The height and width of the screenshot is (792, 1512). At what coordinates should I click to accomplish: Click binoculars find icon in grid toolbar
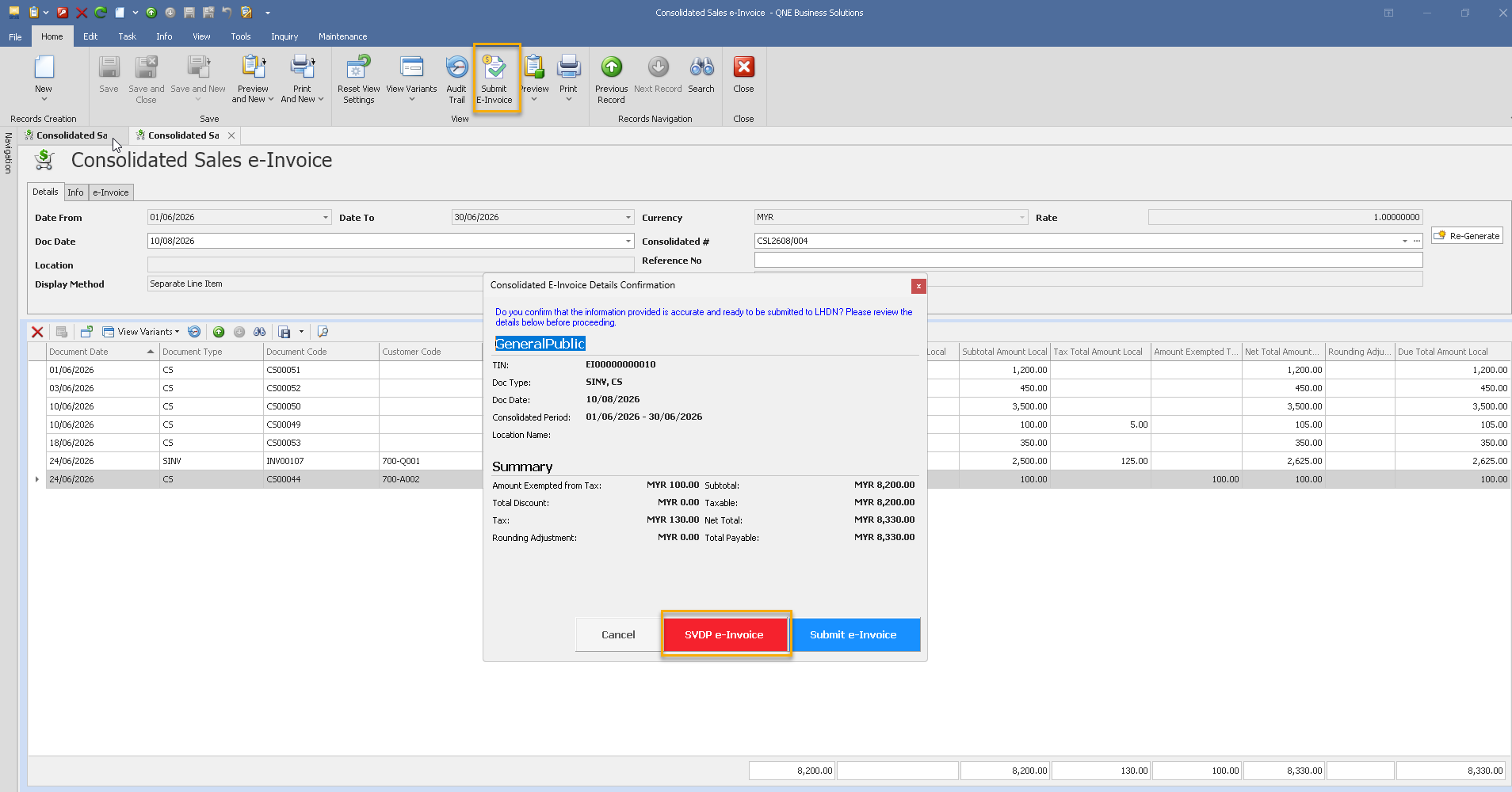[259, 332]
